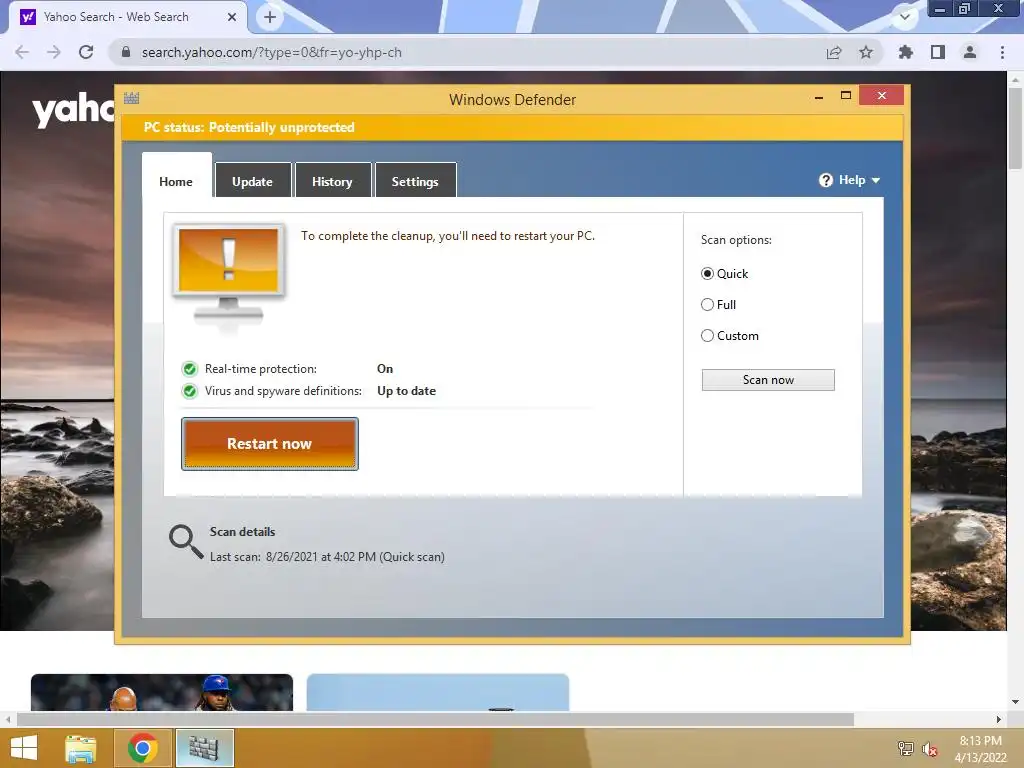The height and width of the screenshot is (768, 1024).
Task: Click the share page icon in address bar
Action: 834,52
